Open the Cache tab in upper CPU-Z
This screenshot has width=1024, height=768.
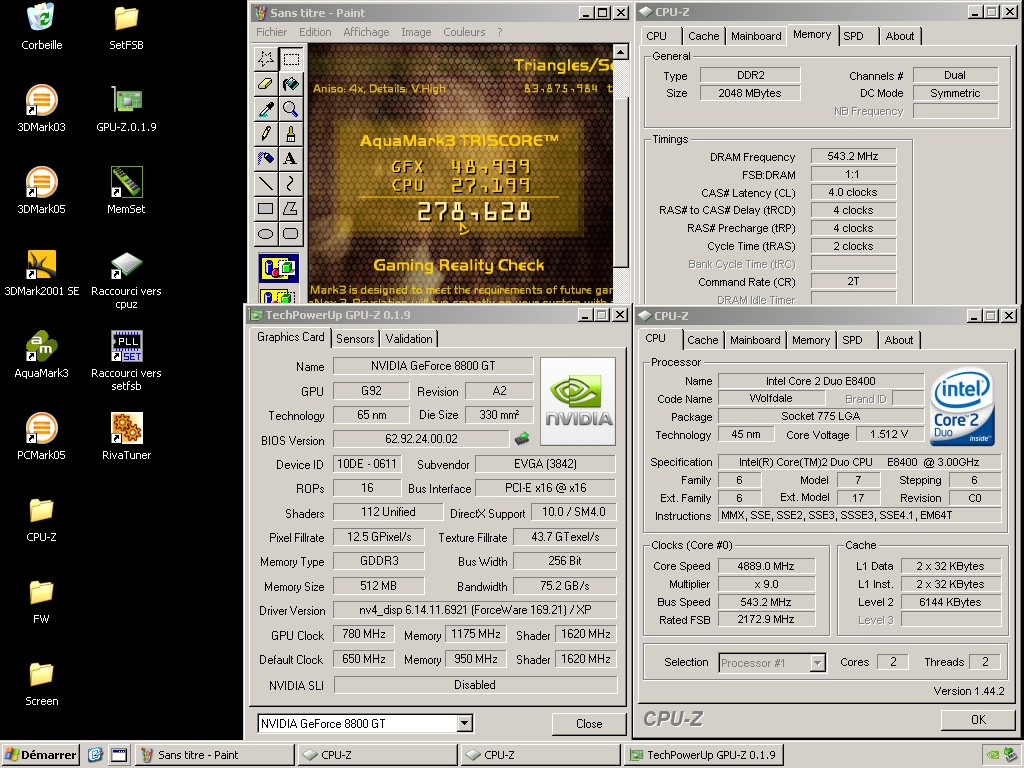(703, 37)
